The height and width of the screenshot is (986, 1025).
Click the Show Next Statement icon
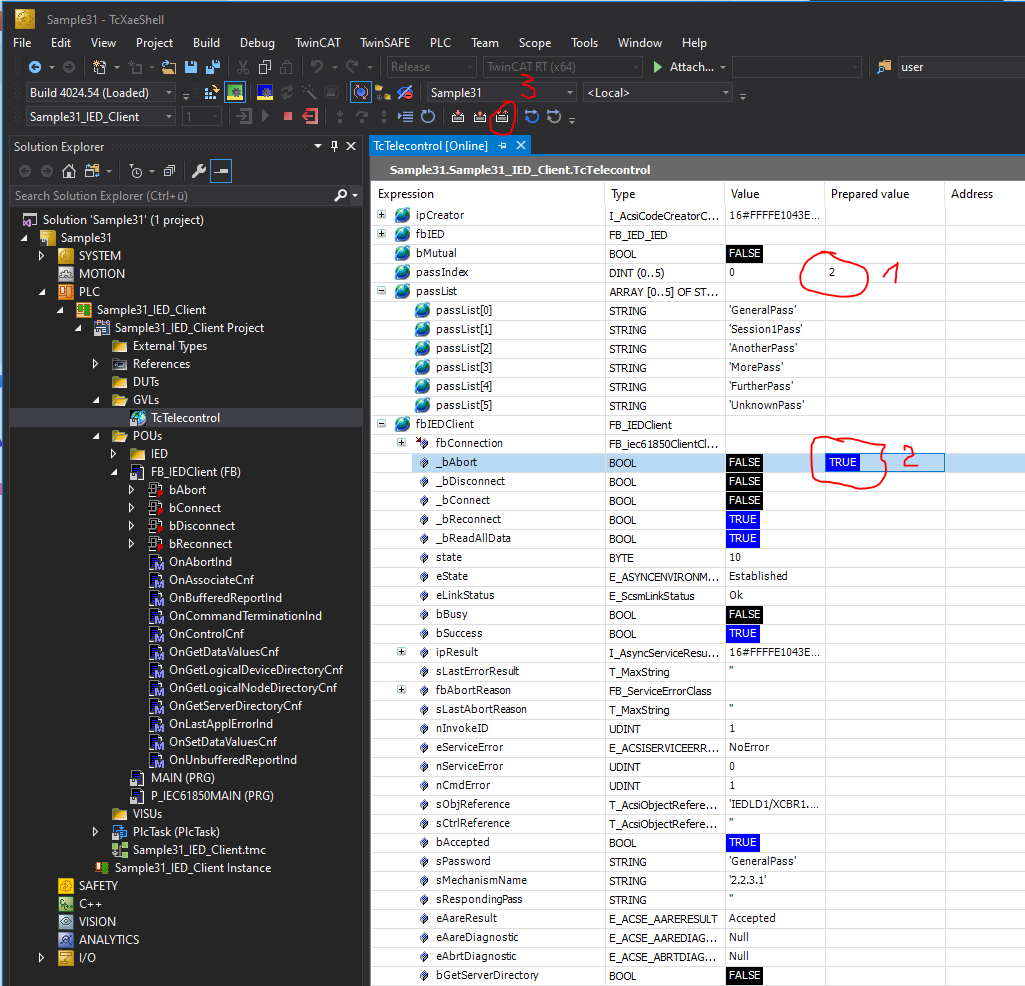click(x=405, y=116)
